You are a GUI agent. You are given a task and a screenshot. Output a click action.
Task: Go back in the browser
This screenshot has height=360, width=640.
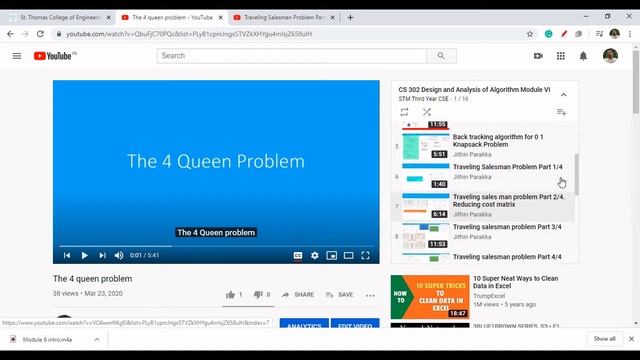10,34
